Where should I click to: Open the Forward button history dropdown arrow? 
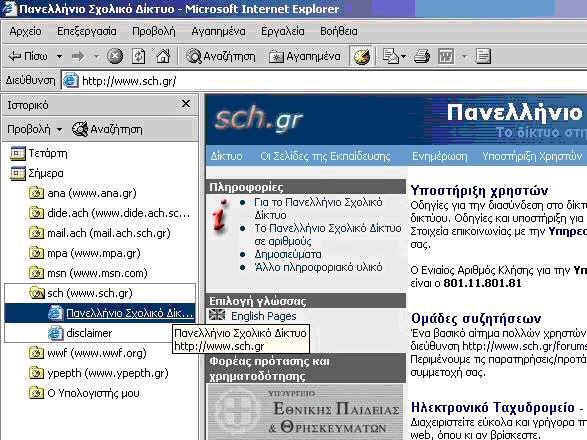(x=96, y=57)
